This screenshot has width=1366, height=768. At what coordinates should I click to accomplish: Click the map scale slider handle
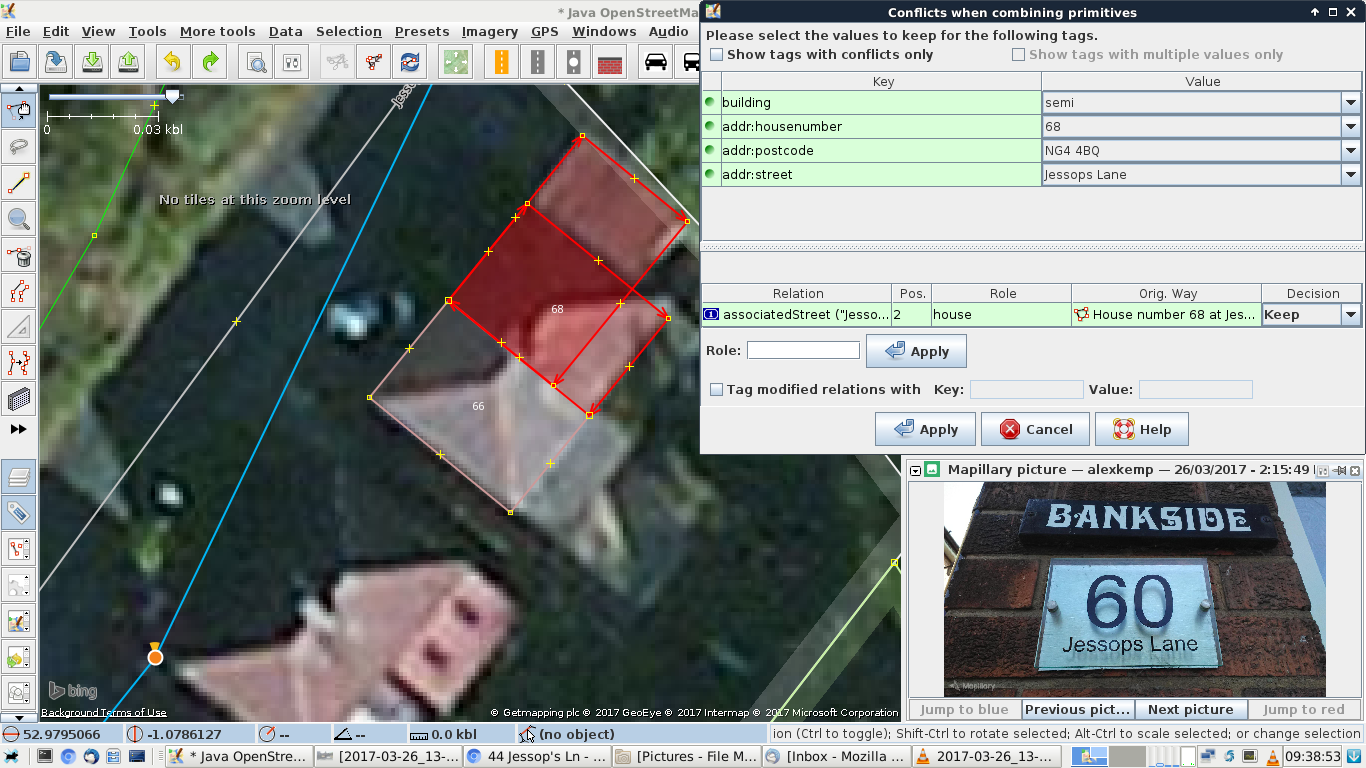click(172, 96)
